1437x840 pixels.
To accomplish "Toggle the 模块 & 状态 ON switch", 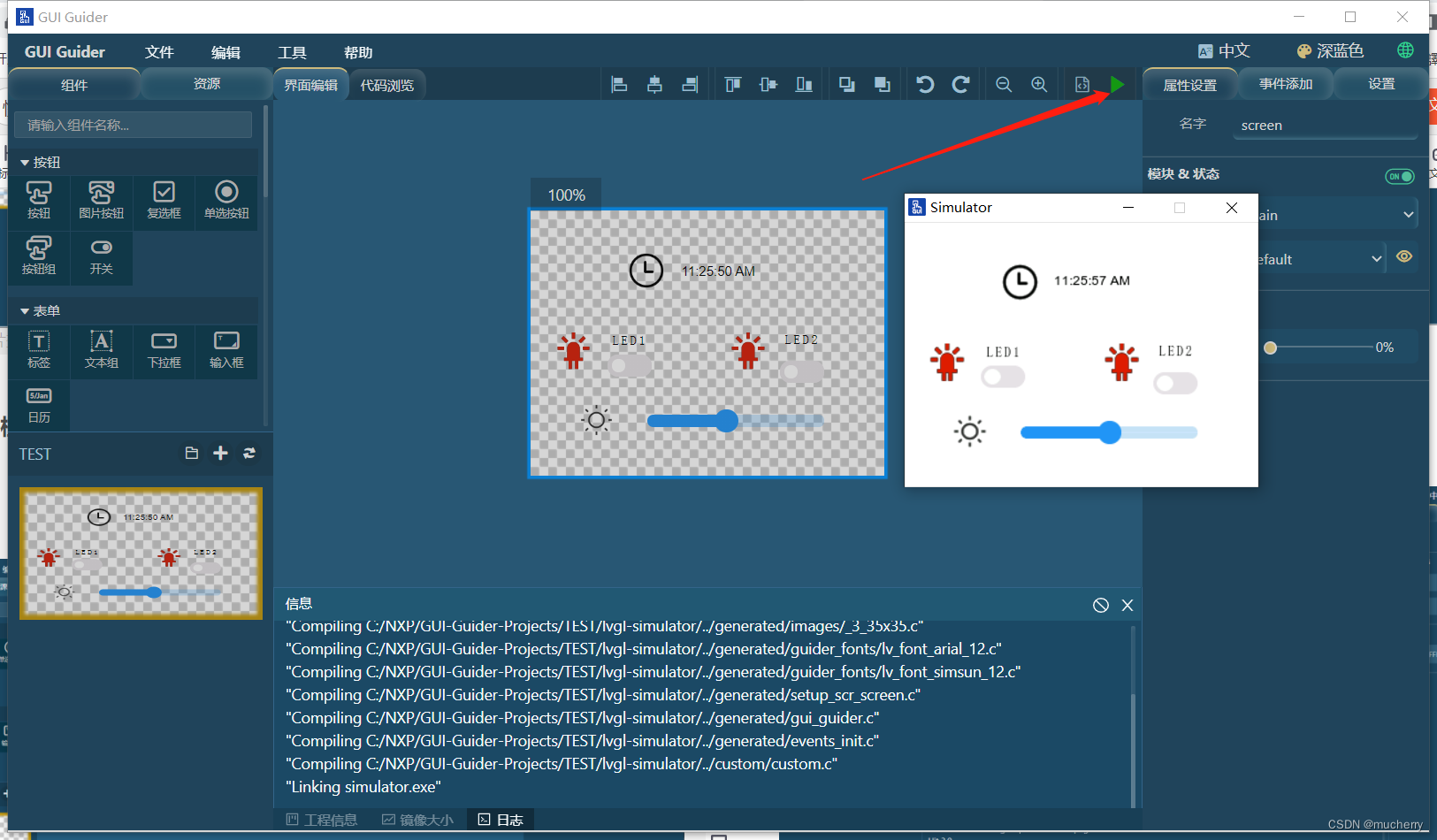I will [1399, 176].
